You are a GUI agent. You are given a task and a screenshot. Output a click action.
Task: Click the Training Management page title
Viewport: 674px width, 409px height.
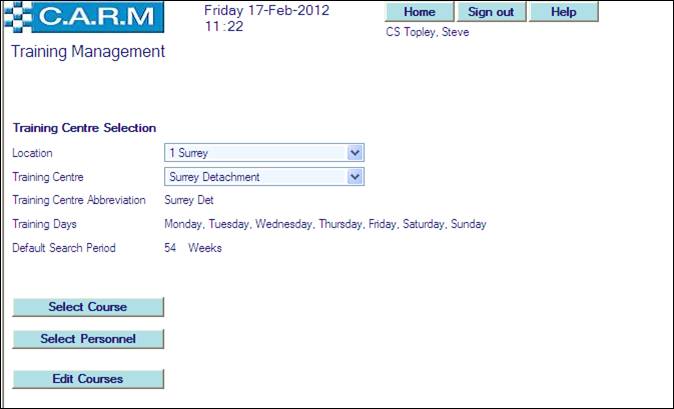(x=88, y=52)
